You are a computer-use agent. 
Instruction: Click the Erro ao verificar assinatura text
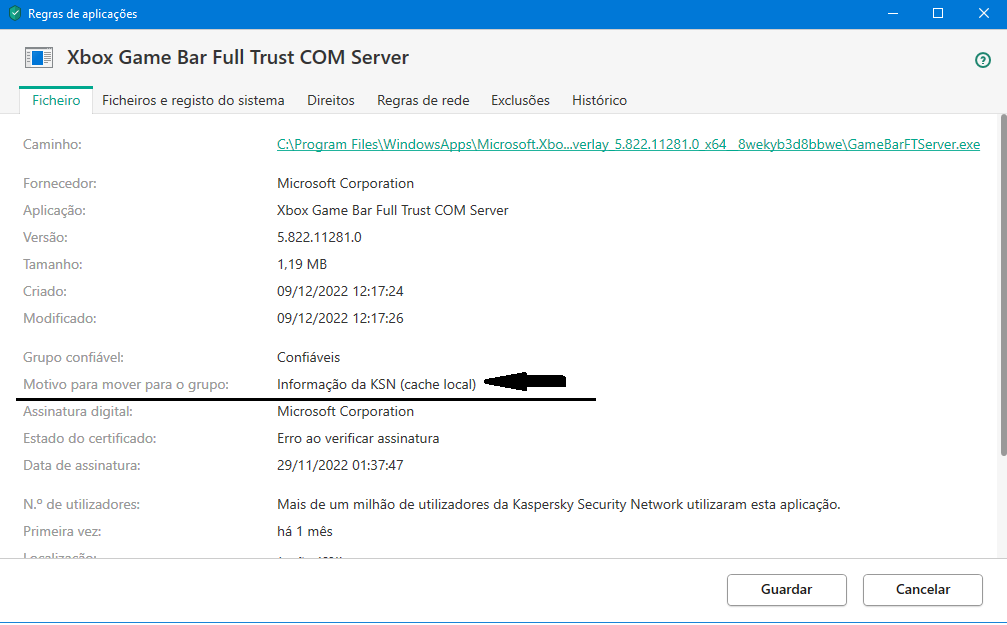358,438
